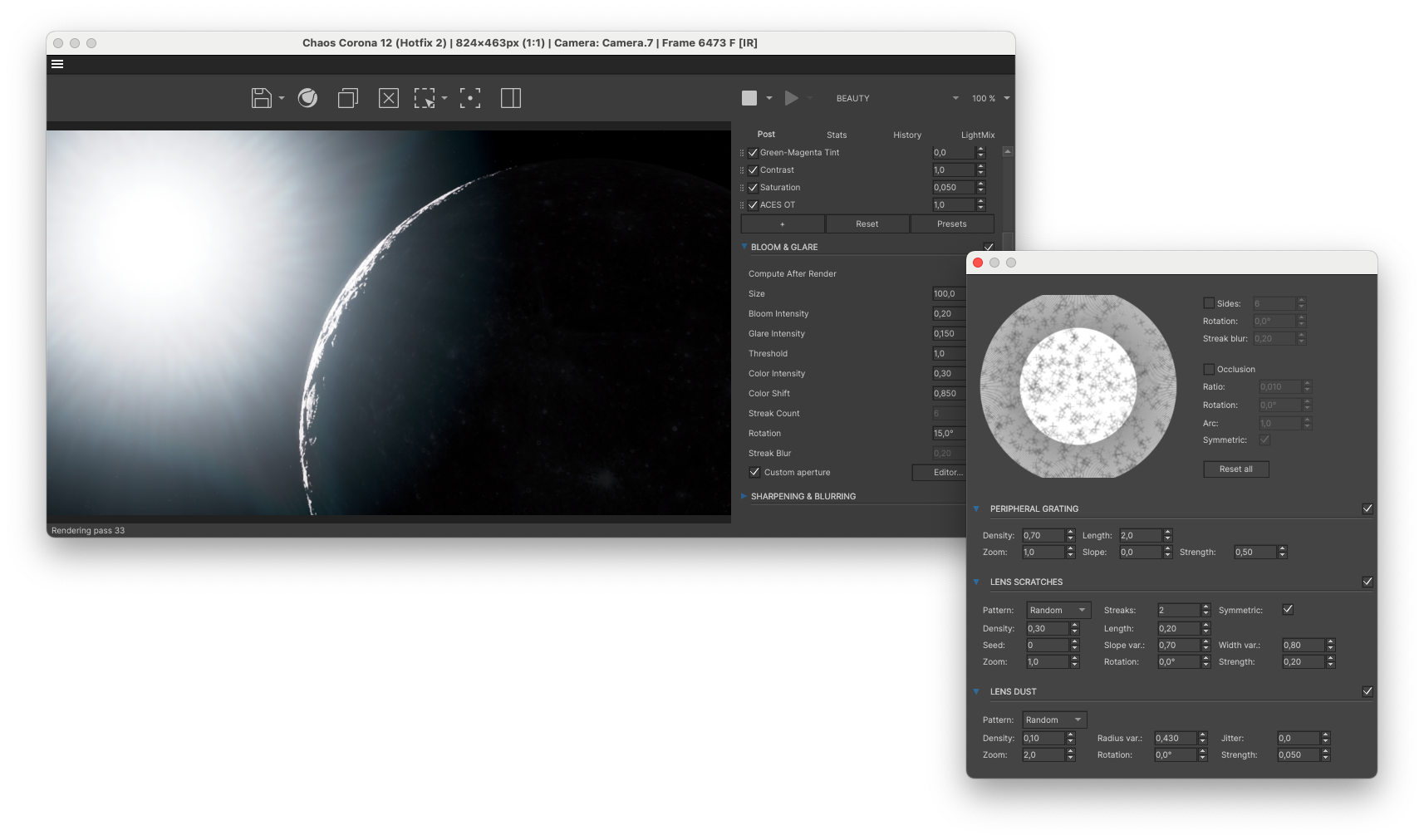Viewport: 1424px width, 840px height.
Task: Toggle the Bloom & Glare section checkbox
Action: click(989, 247)
